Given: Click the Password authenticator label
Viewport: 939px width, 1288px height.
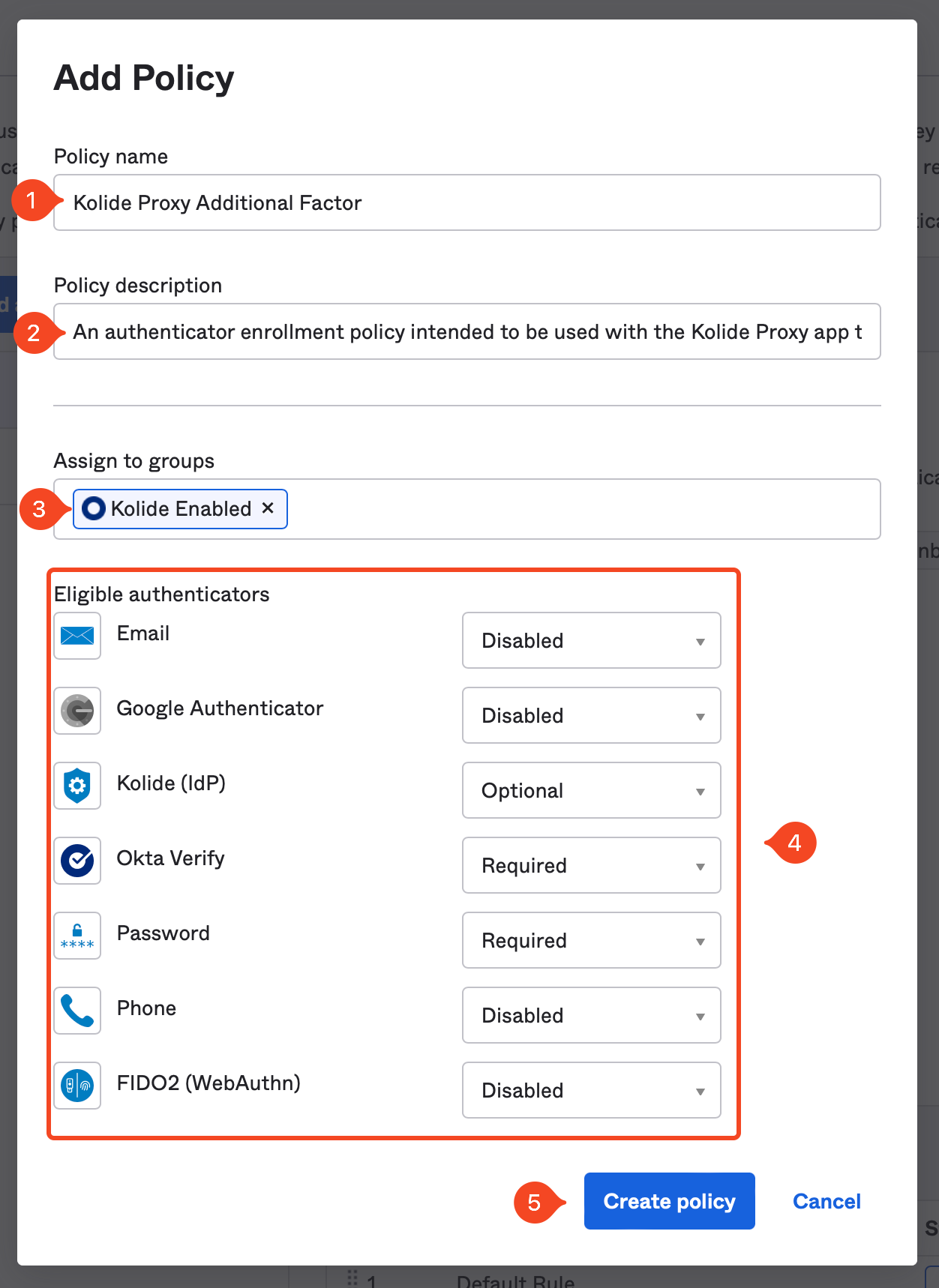Looking at the screenshot, I should [x=163, y=933].
